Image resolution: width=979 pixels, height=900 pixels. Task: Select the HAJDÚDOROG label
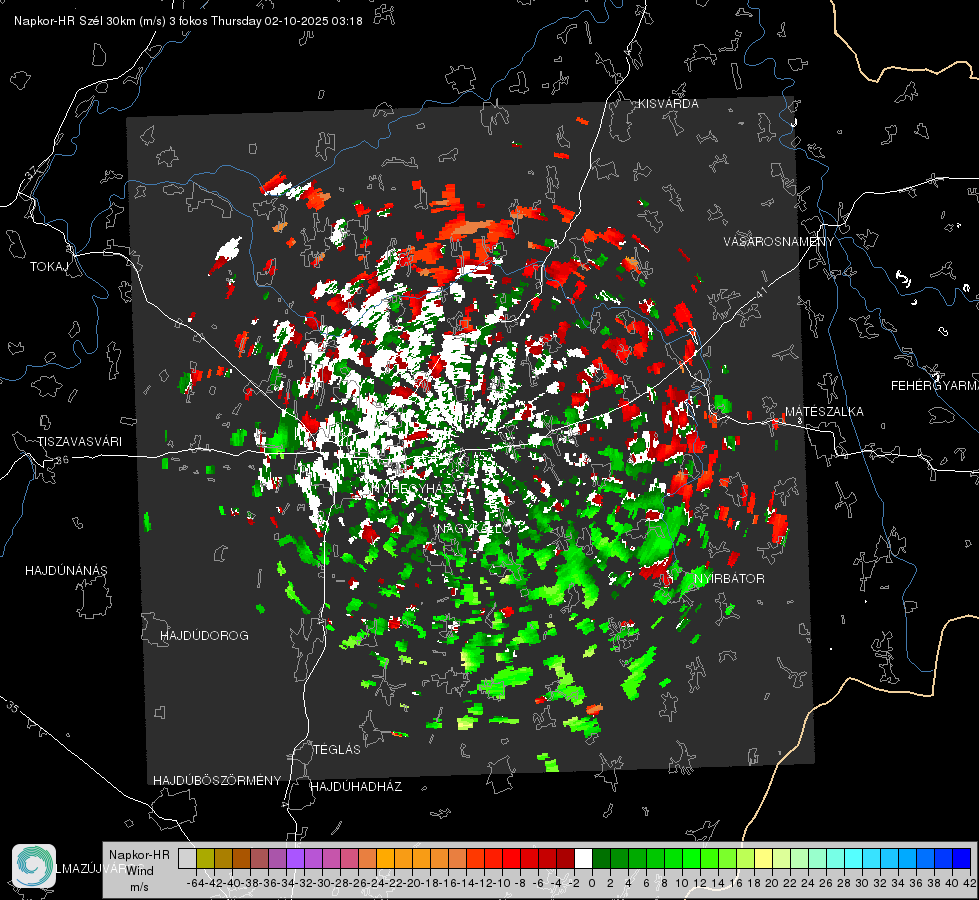click(204, 636)
